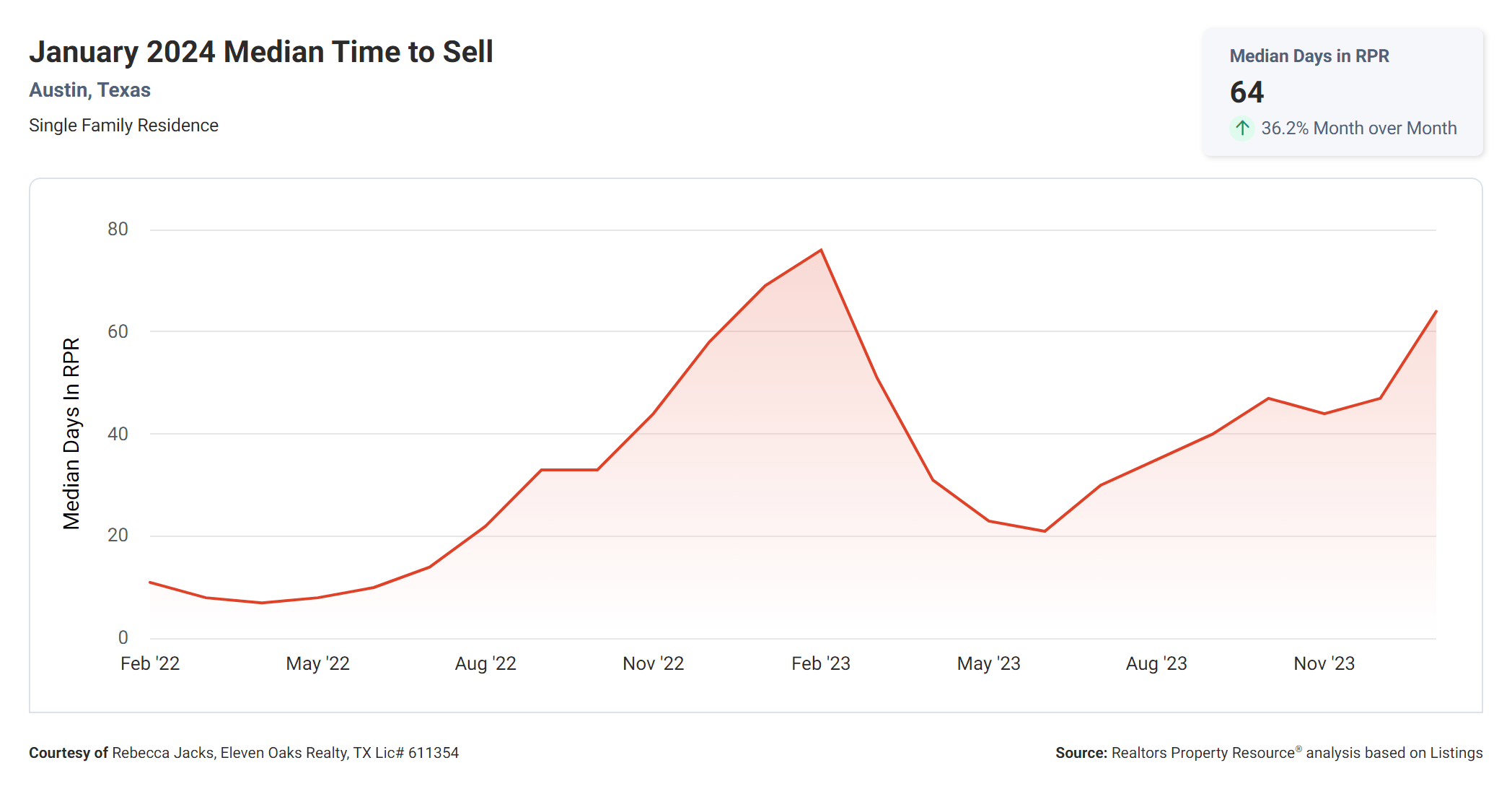The width and height of the screenshot is (1512, 794).
Task: Click the Aug '22 x-axis label
Action: click(x=485, y=663)
